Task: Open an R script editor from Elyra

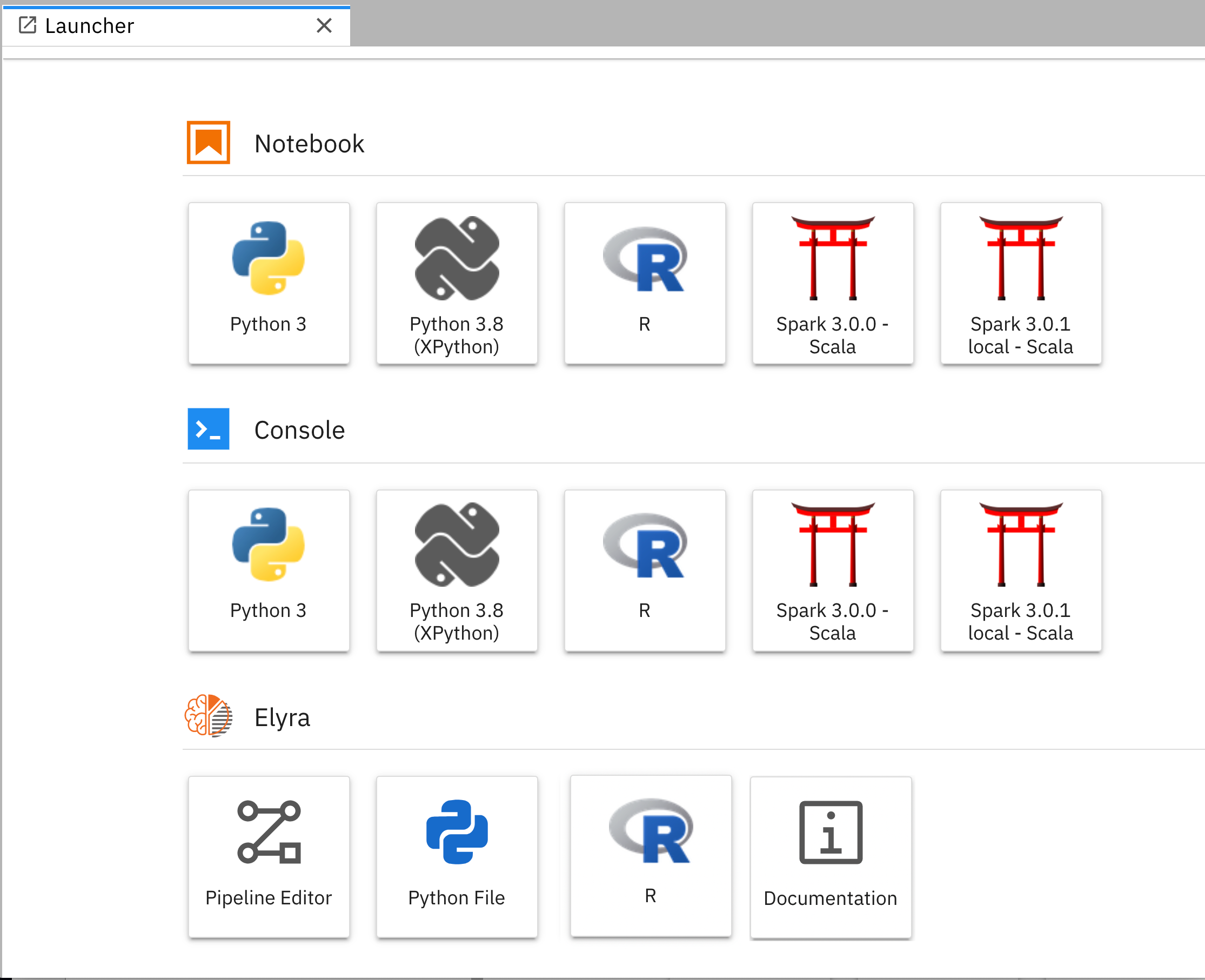Action: [651, 855]
